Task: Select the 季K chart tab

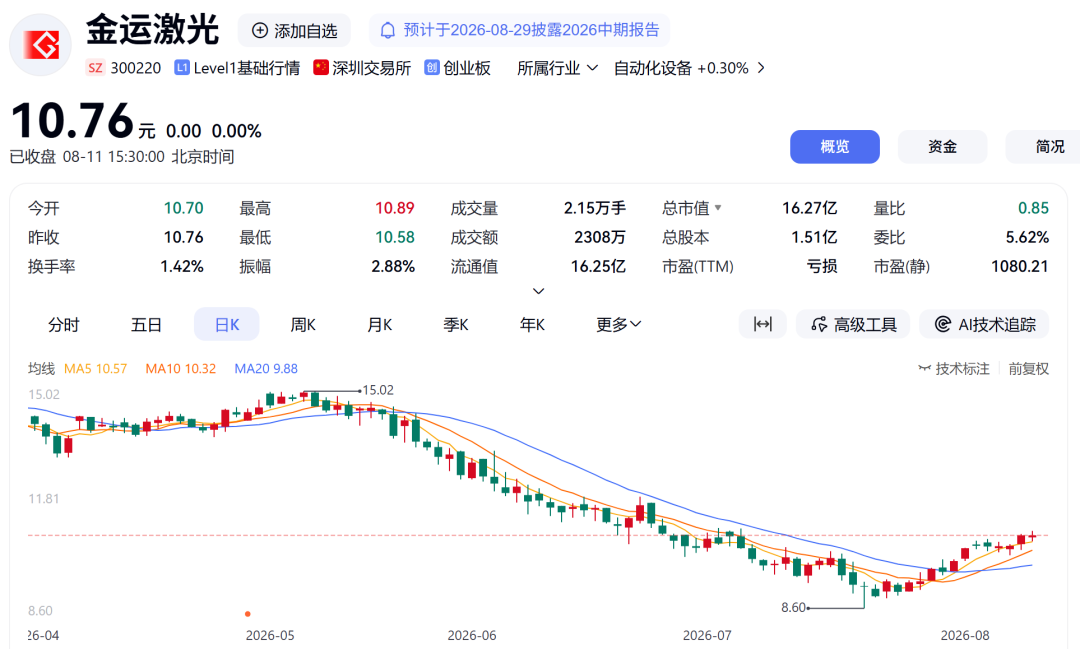Action: (456, 324)
